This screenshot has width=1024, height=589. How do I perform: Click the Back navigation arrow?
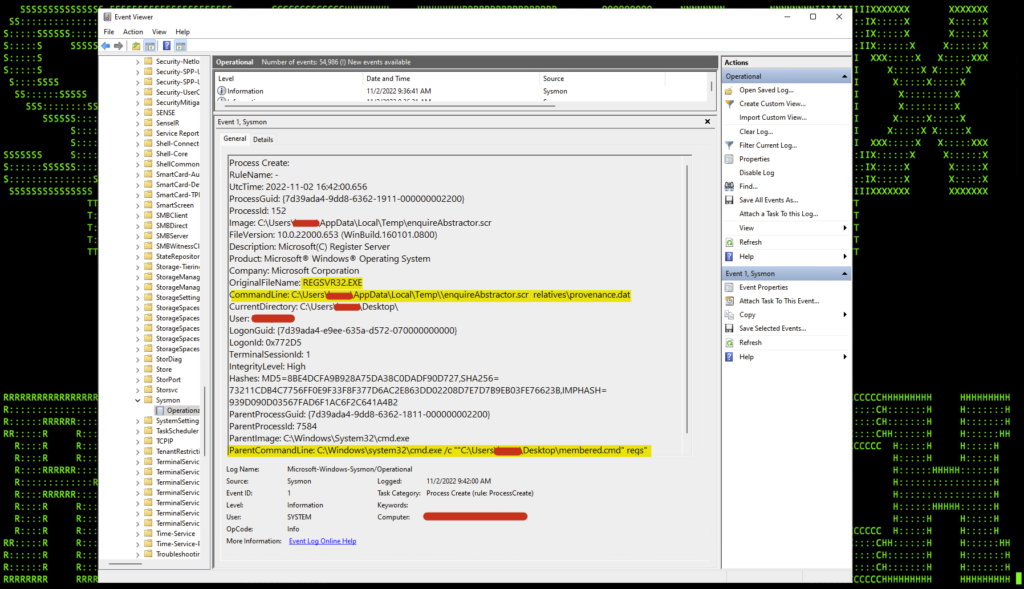(105, 44)
